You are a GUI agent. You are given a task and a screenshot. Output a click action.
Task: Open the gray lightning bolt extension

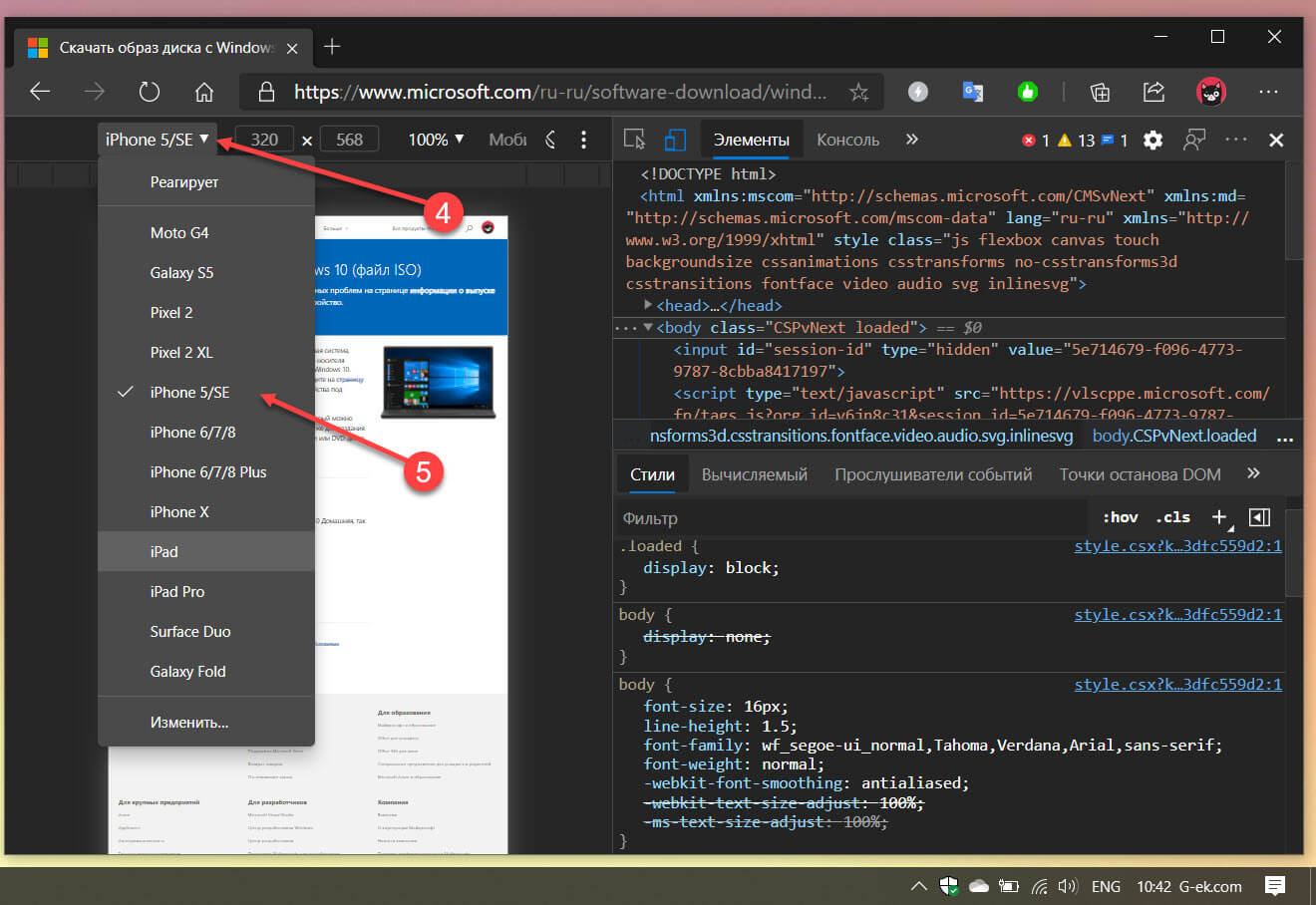coord(918,92)
